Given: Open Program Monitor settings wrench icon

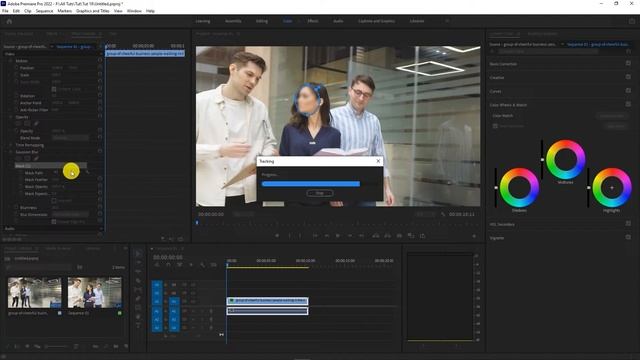Looking at the screenshot, I should pyautogui.click(x=443, y=214).
